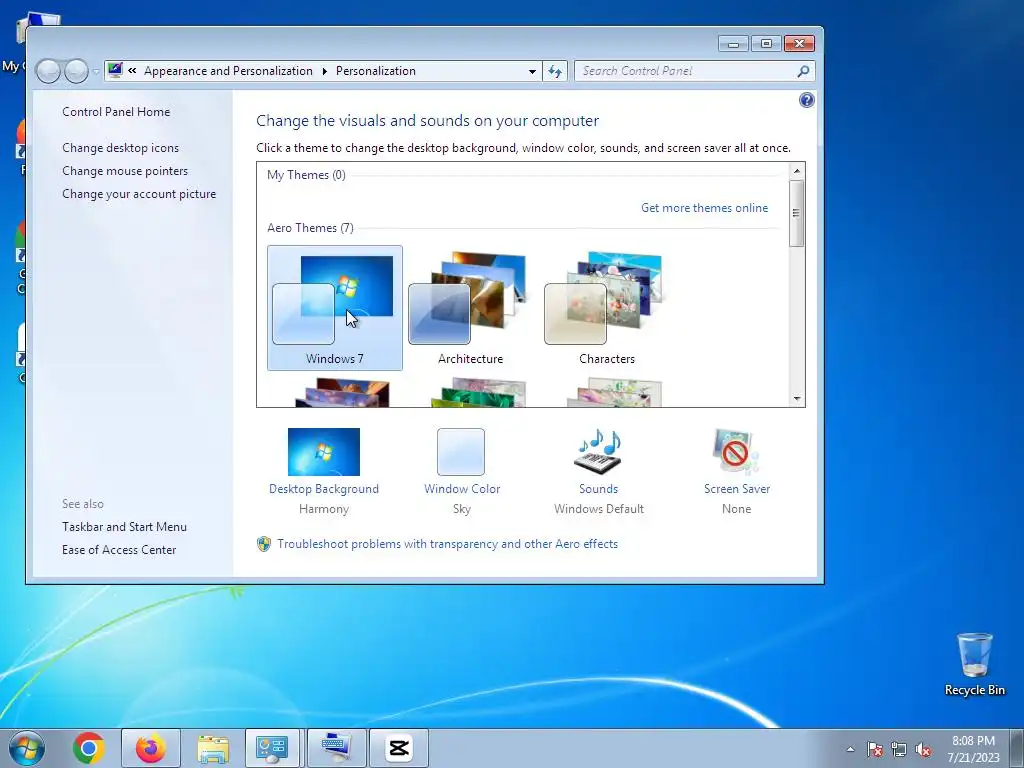This screenshot has height=768, width=1024.
Task: Show hidden tray icons arrow
Action: [x=850, y=749]
